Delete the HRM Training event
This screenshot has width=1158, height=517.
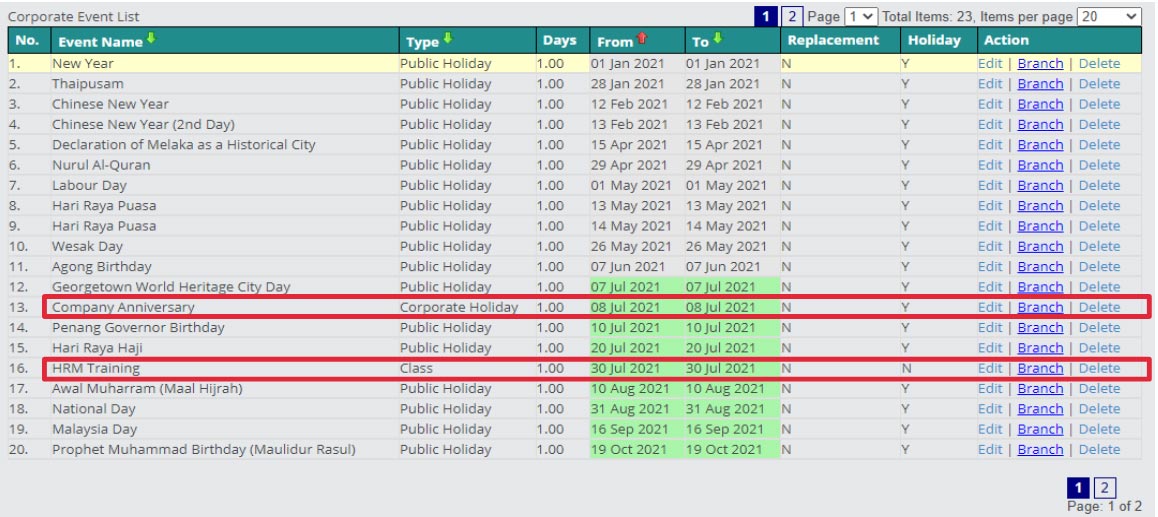pyautogui.click(x=1100, y=368)
